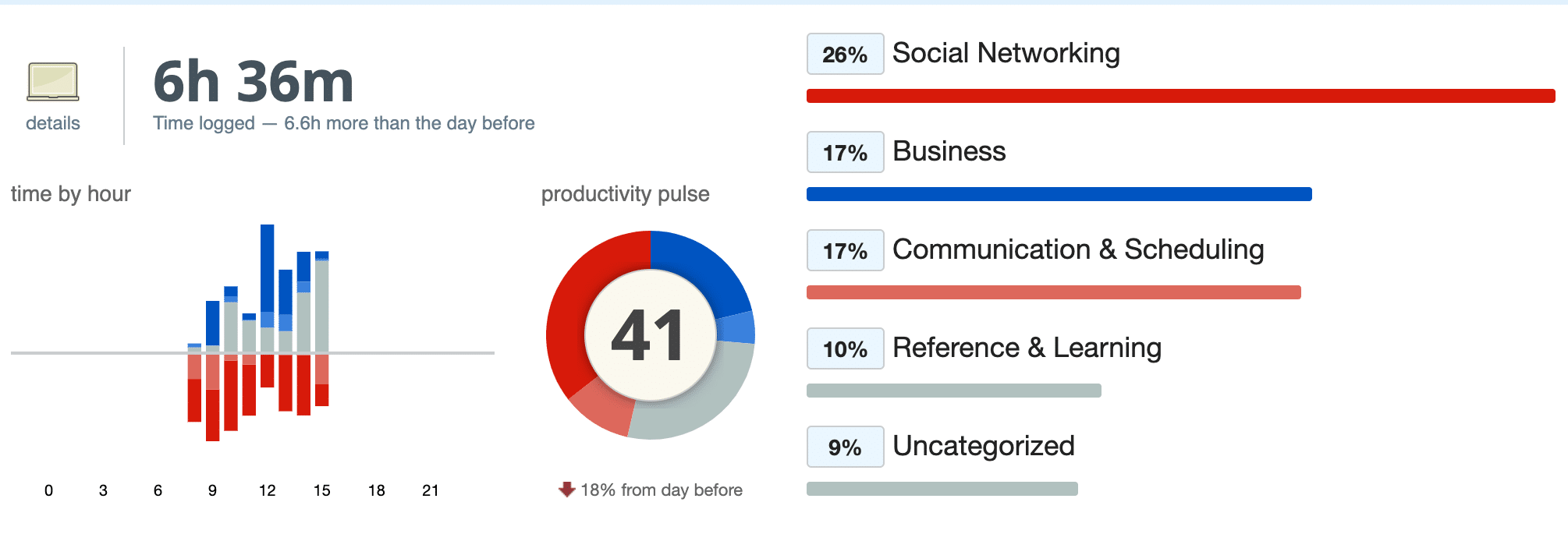Click the 9% percentage badge

pos(845,447)
